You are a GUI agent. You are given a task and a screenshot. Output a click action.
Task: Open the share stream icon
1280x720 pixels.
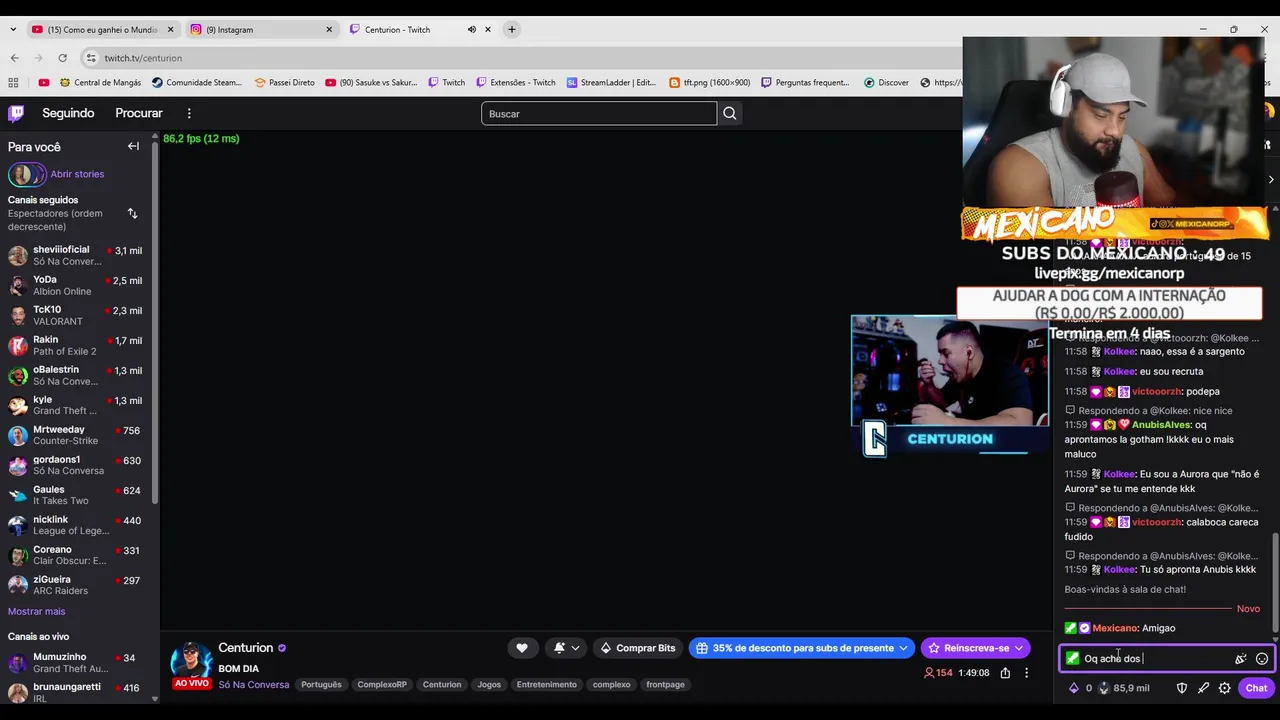pos(1005,673)
